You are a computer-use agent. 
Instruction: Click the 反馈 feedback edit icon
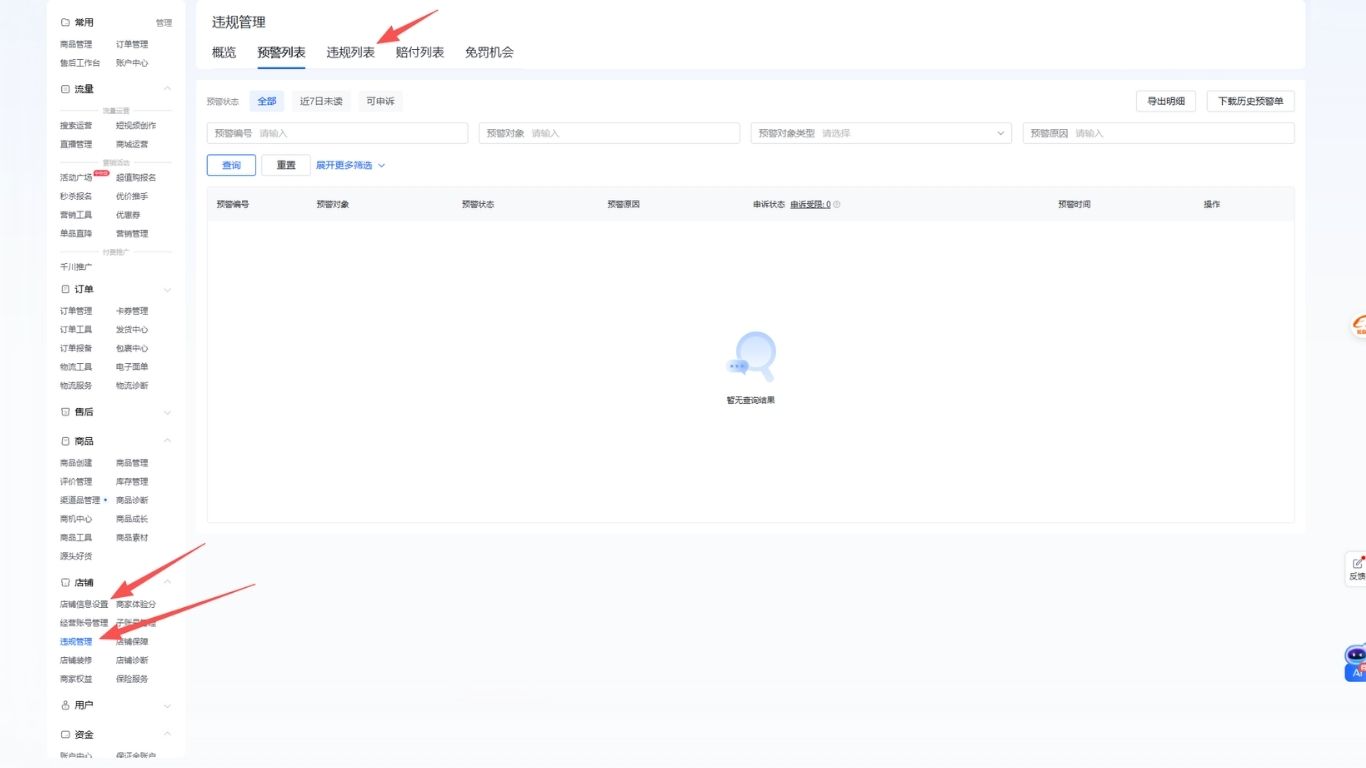pos(1357,563)
